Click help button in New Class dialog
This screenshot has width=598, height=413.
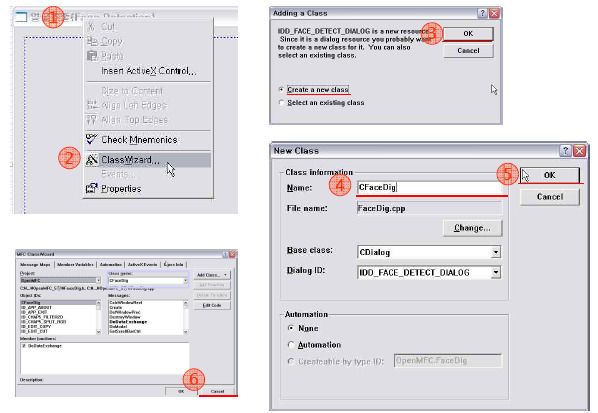coord(565,151)
